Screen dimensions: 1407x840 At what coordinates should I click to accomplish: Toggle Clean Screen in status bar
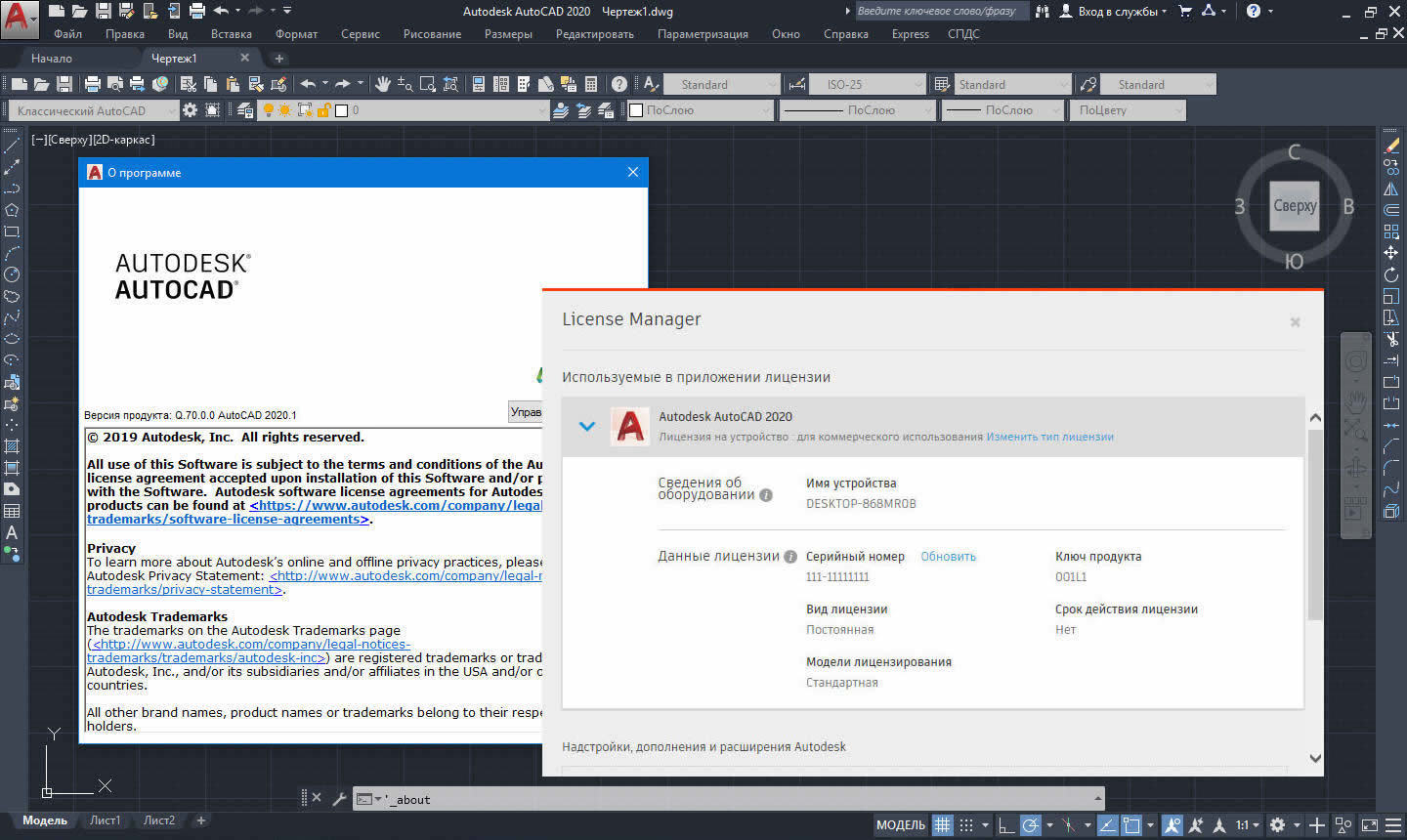(x=1370, y=825)
